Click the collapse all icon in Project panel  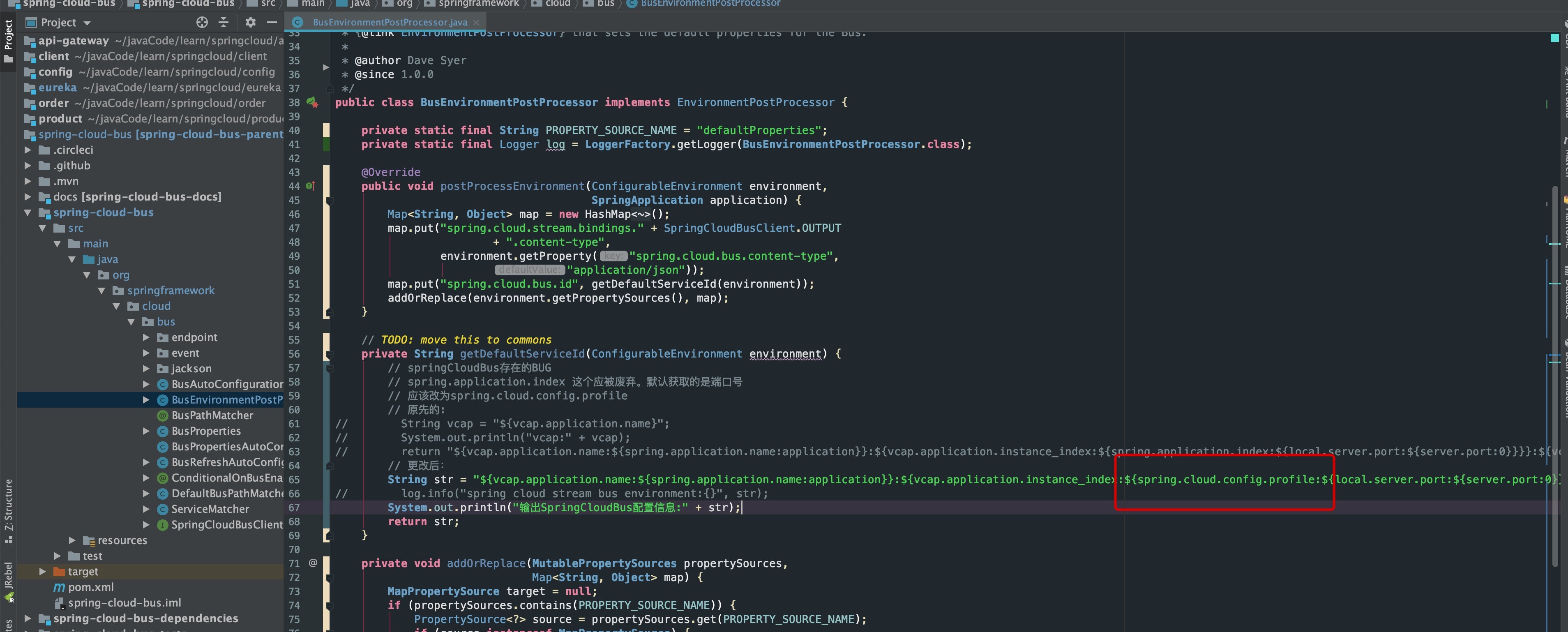tap(224, 23)
